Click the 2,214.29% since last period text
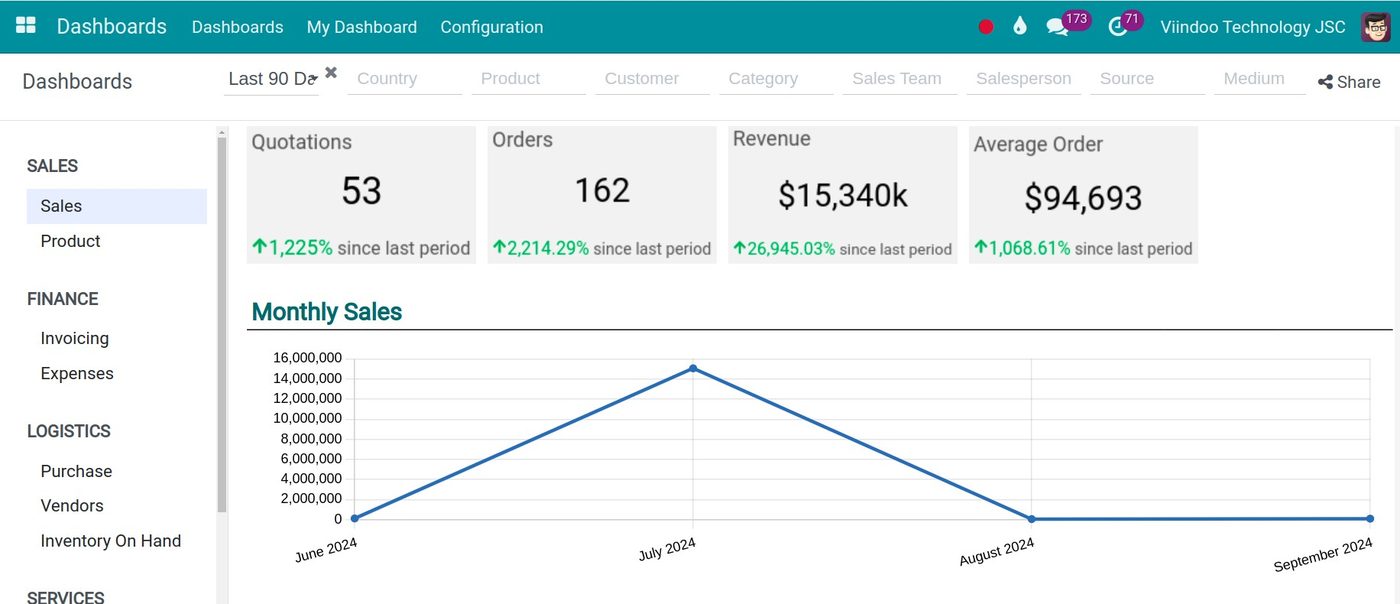This screenshot has width=1400, height=604. point(602,248)
